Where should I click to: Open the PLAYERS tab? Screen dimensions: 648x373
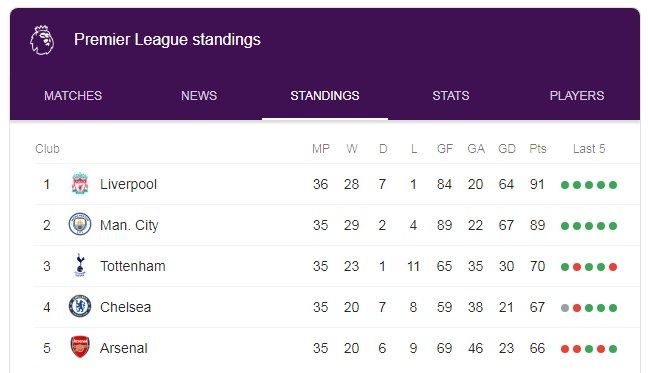[x=577, y=96]
